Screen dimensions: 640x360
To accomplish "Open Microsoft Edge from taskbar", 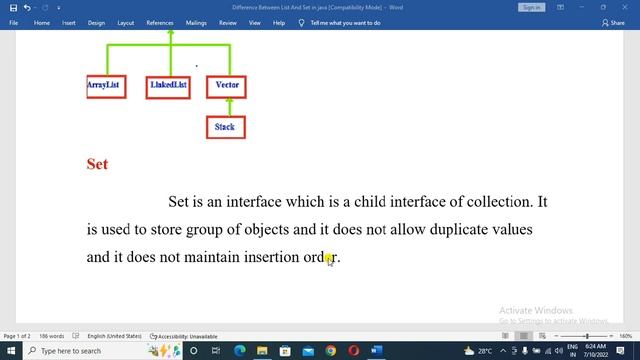I will click(x=240, y=351).
